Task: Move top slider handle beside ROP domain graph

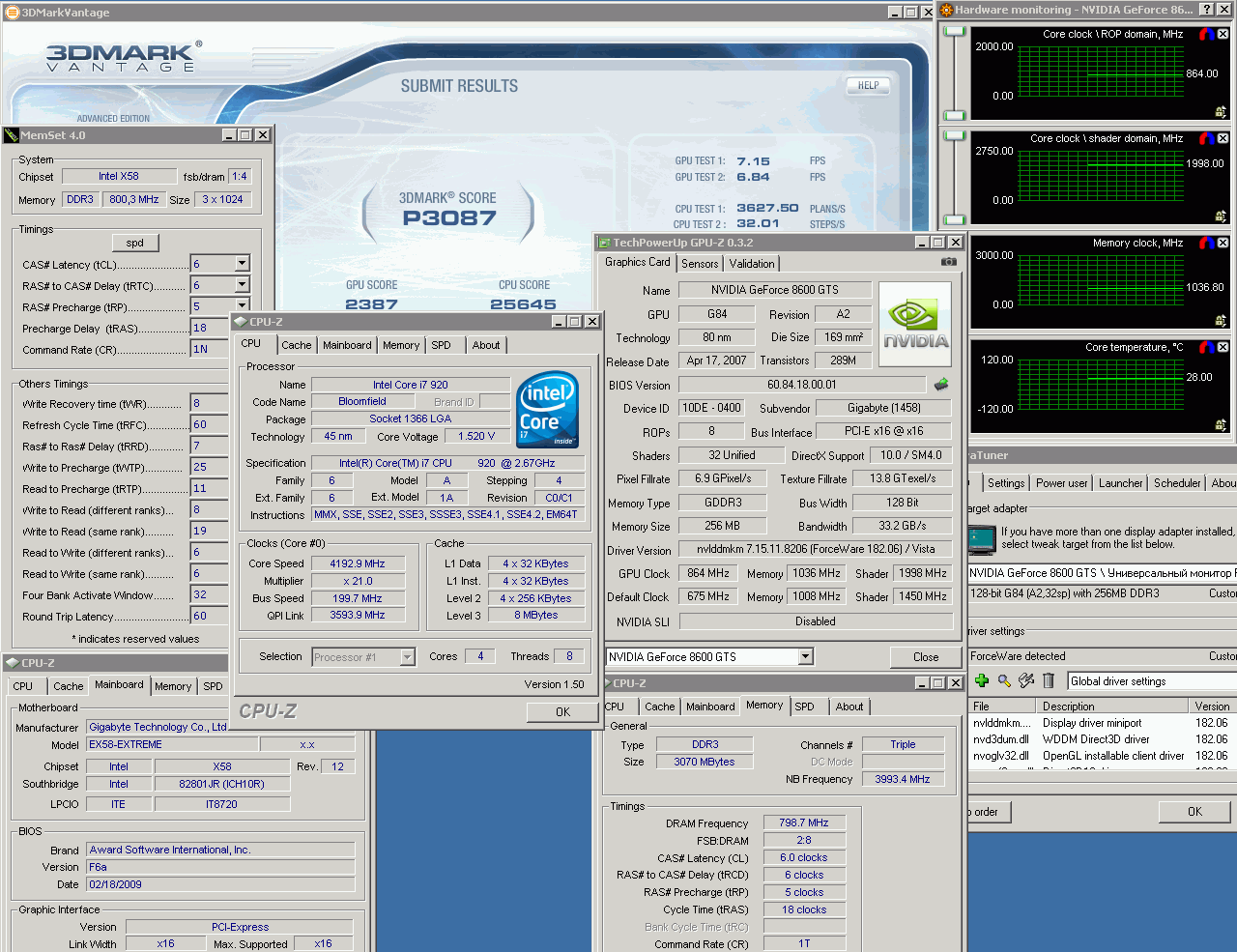Action: coord(955,32)
